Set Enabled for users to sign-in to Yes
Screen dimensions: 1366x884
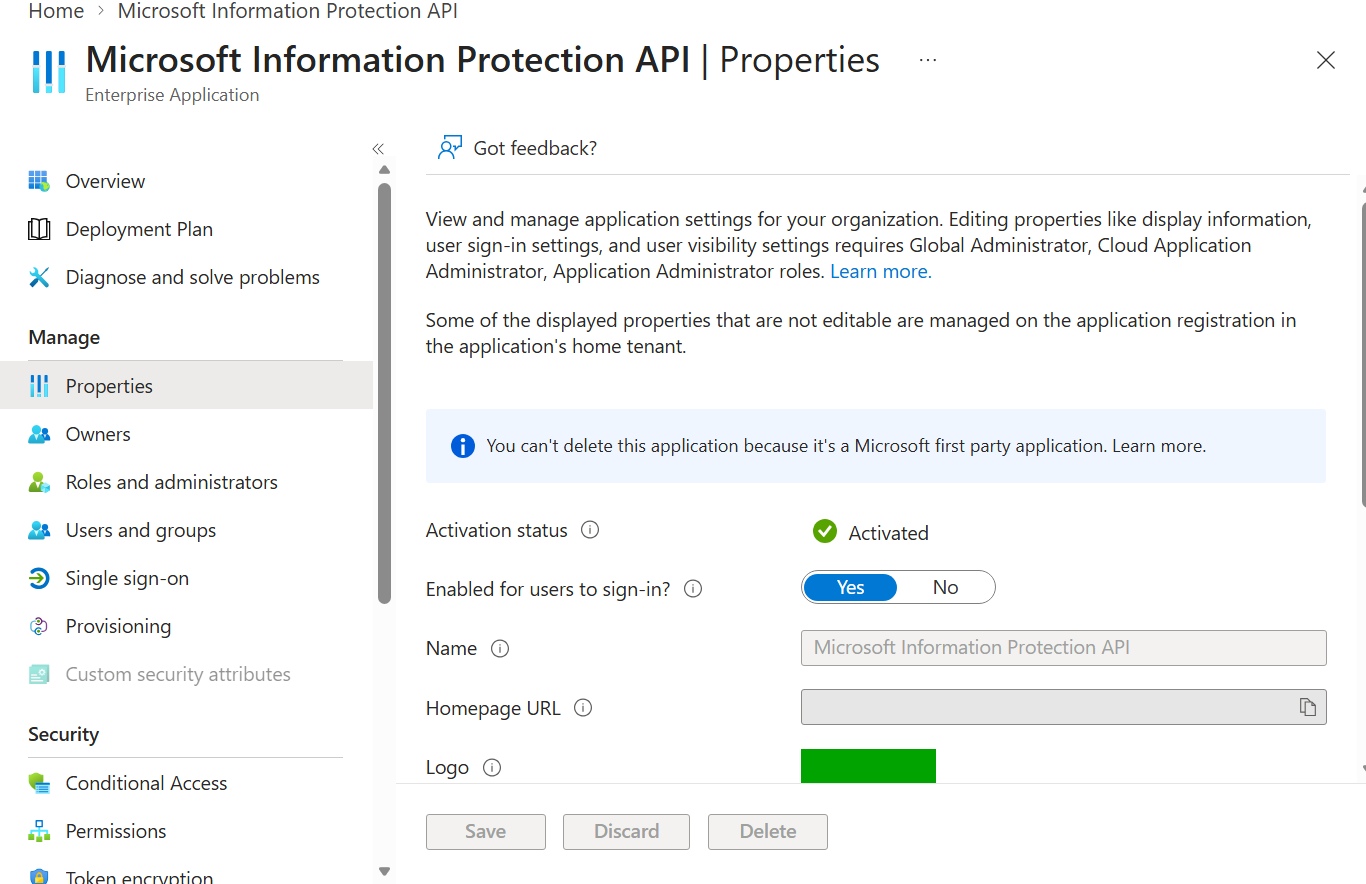[850, 587]
